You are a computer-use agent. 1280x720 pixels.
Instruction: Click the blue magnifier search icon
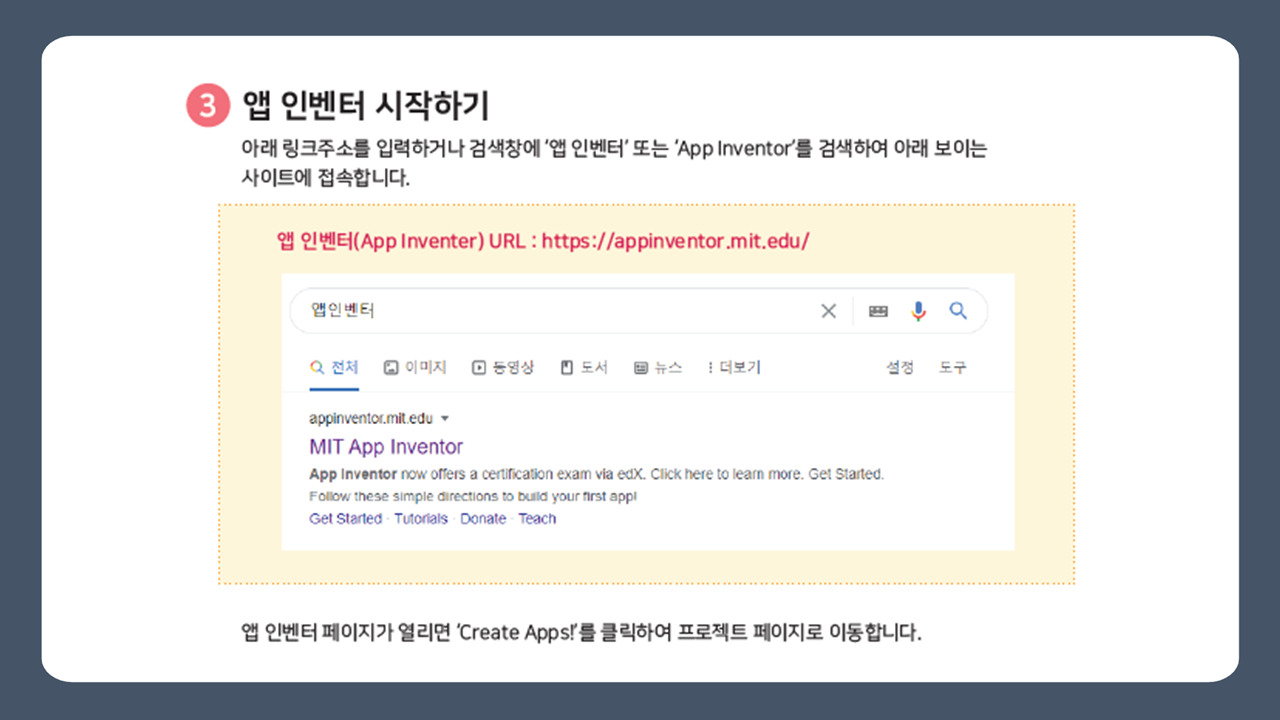pos(958,311)
